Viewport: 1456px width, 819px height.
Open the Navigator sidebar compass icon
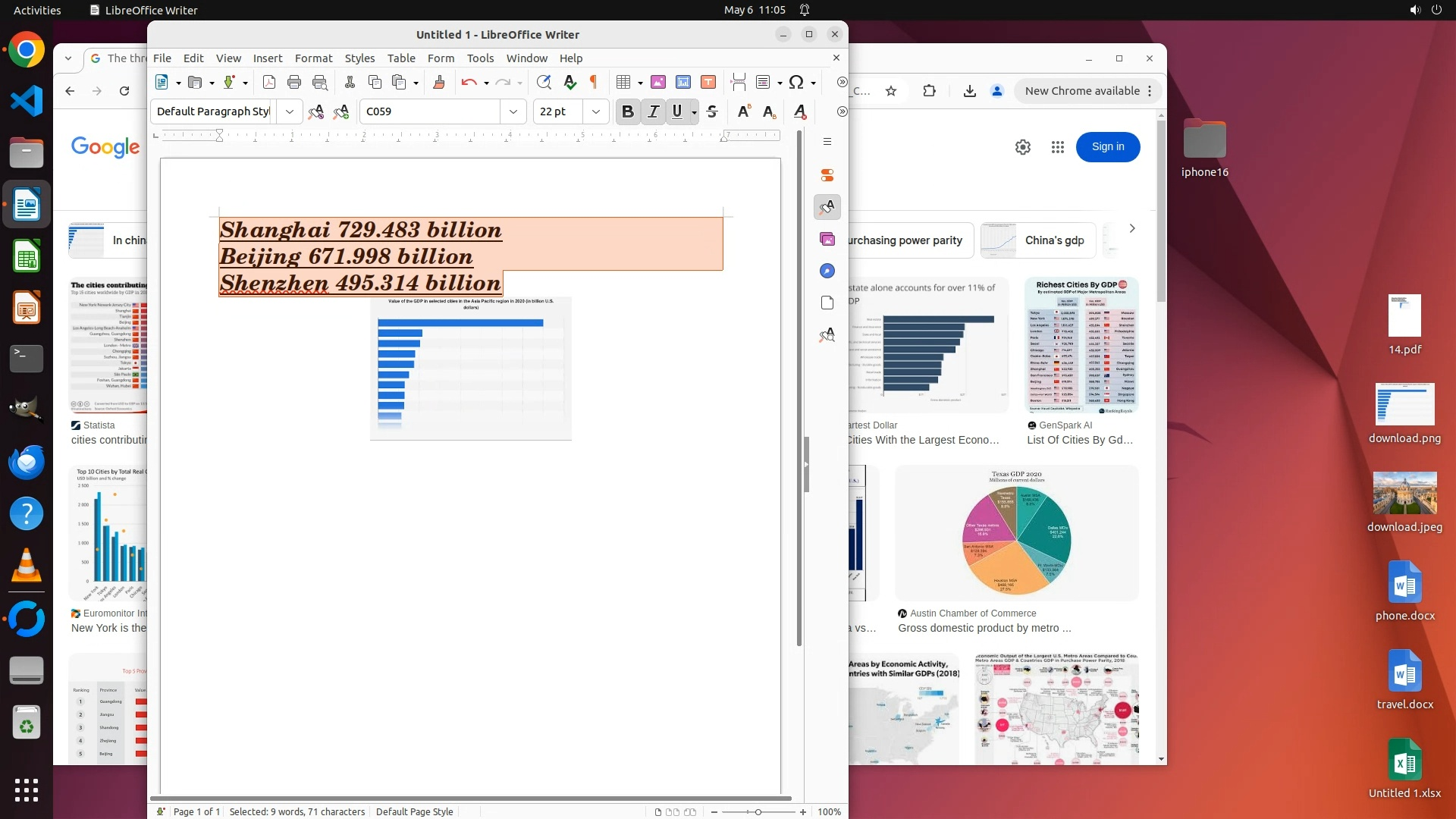pos(827,271)
